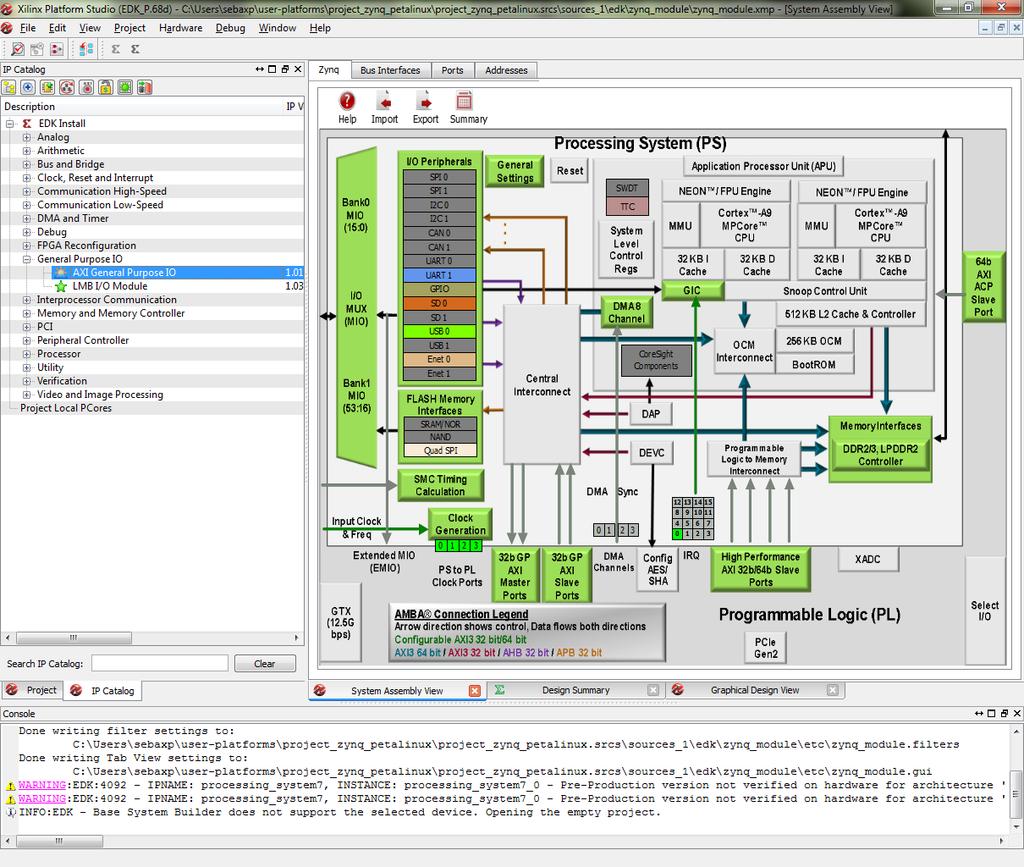Image resolution: width=1024 pixels, height=867 pixels.
Task: Select the LMB I/O Module tree item
Action: [110, 286]
